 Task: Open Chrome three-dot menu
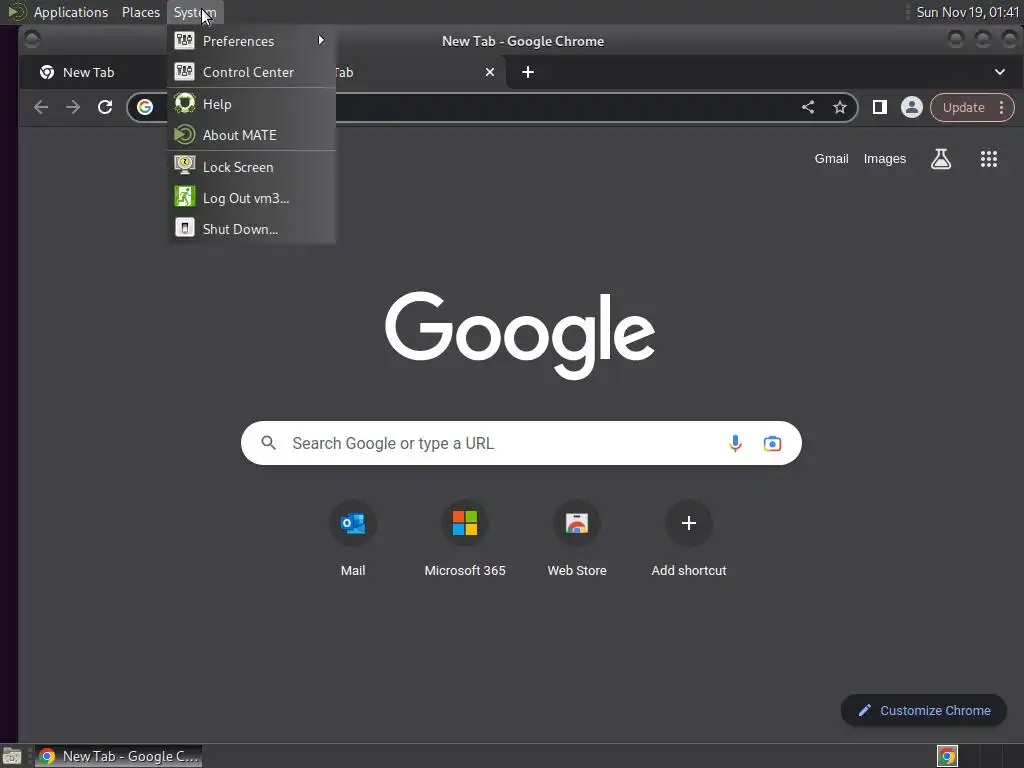1001,108
